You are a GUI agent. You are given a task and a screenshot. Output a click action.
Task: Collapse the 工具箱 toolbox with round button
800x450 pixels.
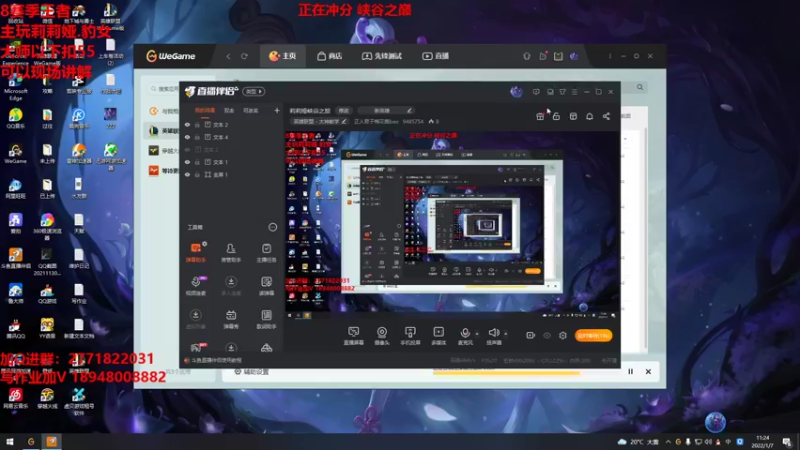click(x=272, y=227)
